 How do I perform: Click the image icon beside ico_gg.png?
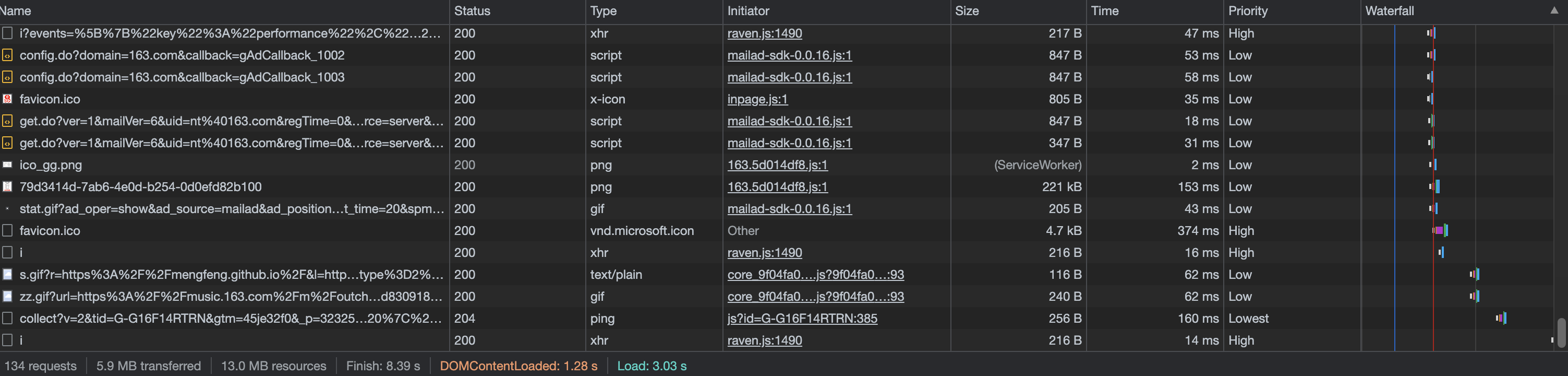coord(7,164)
